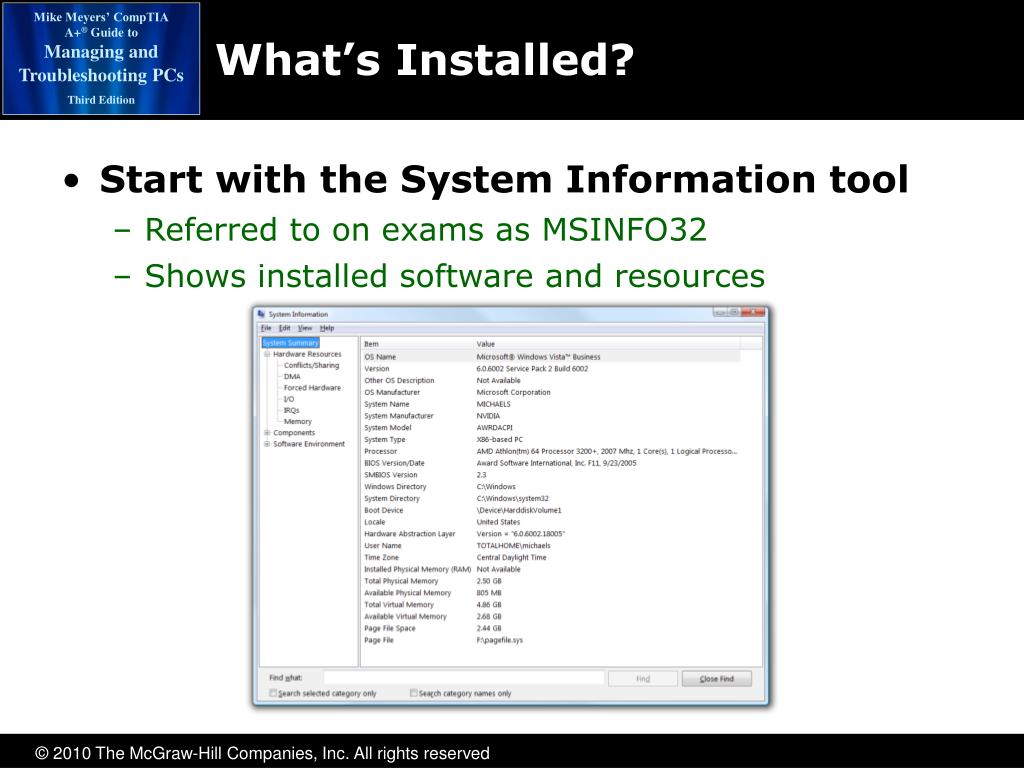This screenshot has height=768, width=1024.
Task: Click the SMBIOS Version row
Action: (x=551, y=475)
